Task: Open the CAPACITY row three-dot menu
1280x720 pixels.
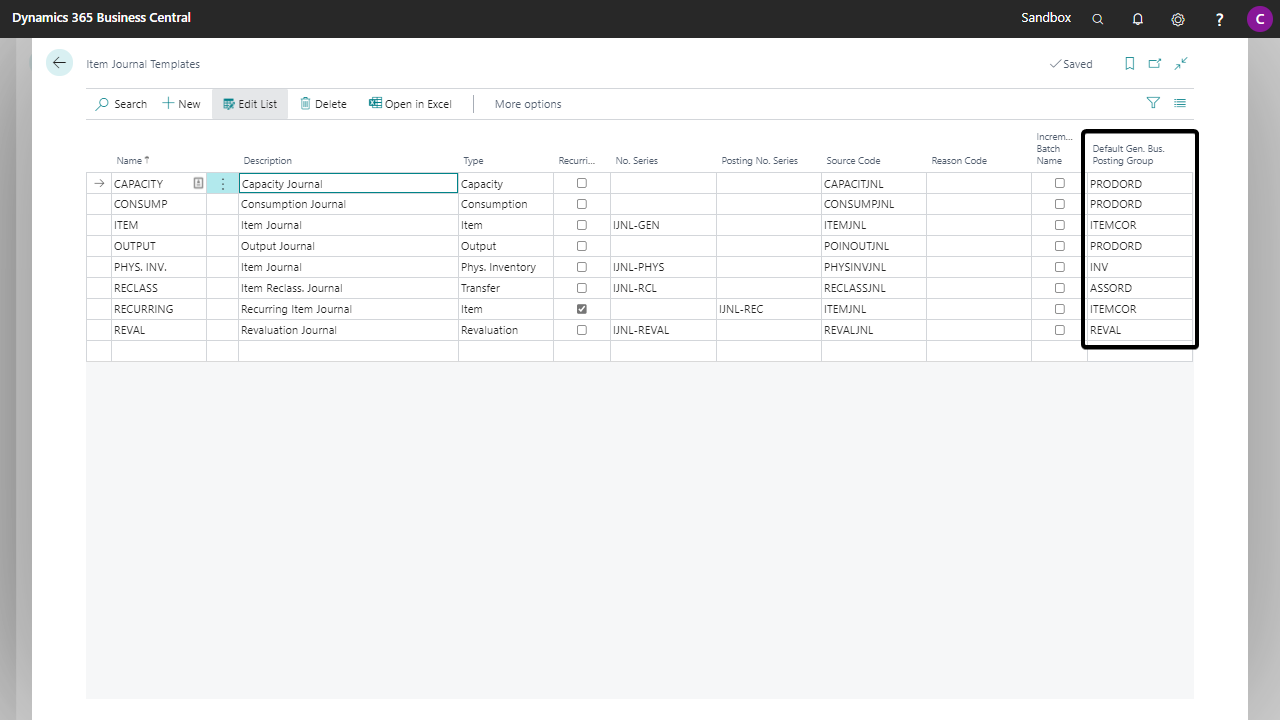Action: (222, 184)
